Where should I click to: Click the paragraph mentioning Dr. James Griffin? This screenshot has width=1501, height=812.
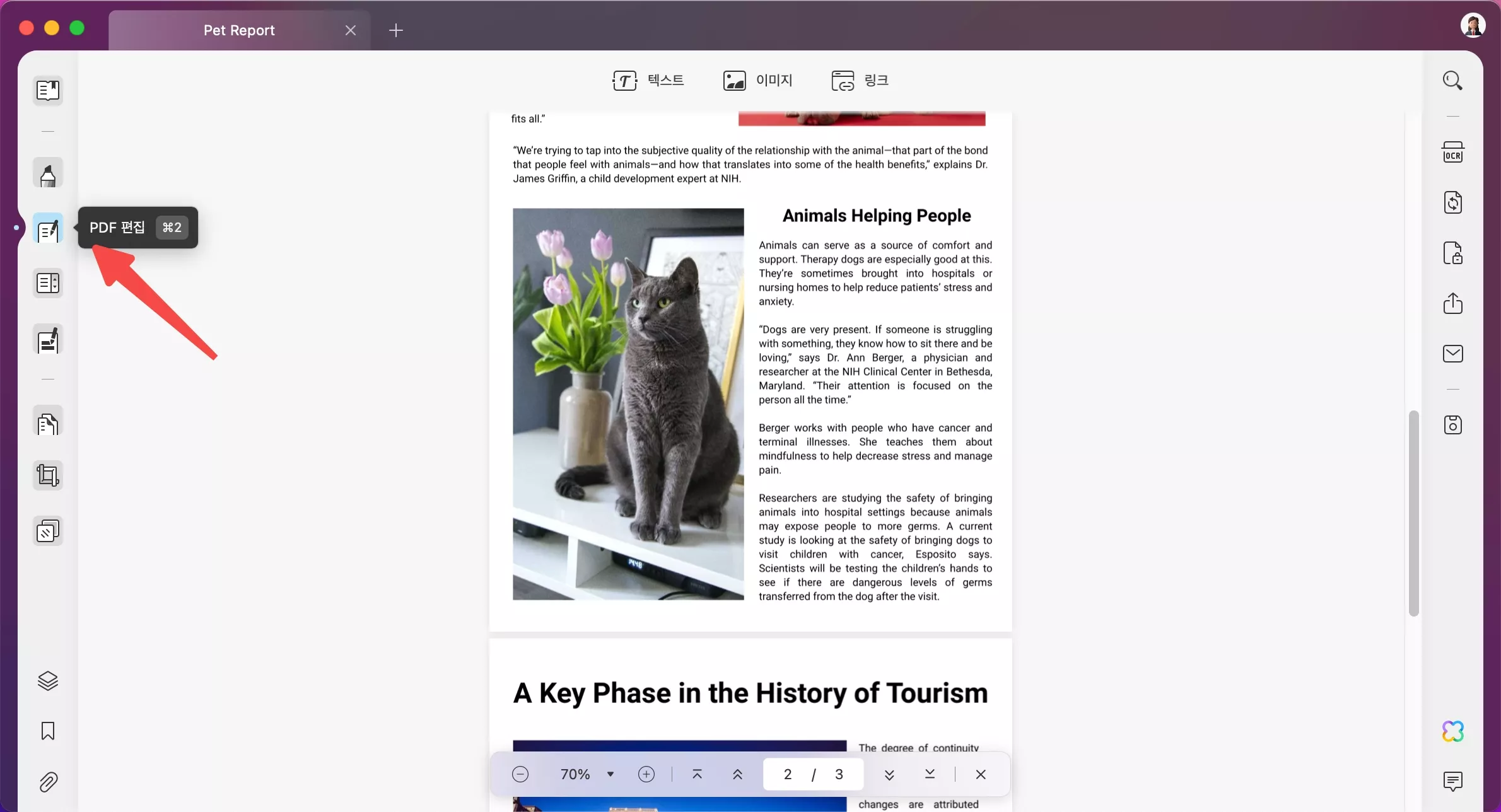pos(750,165)
